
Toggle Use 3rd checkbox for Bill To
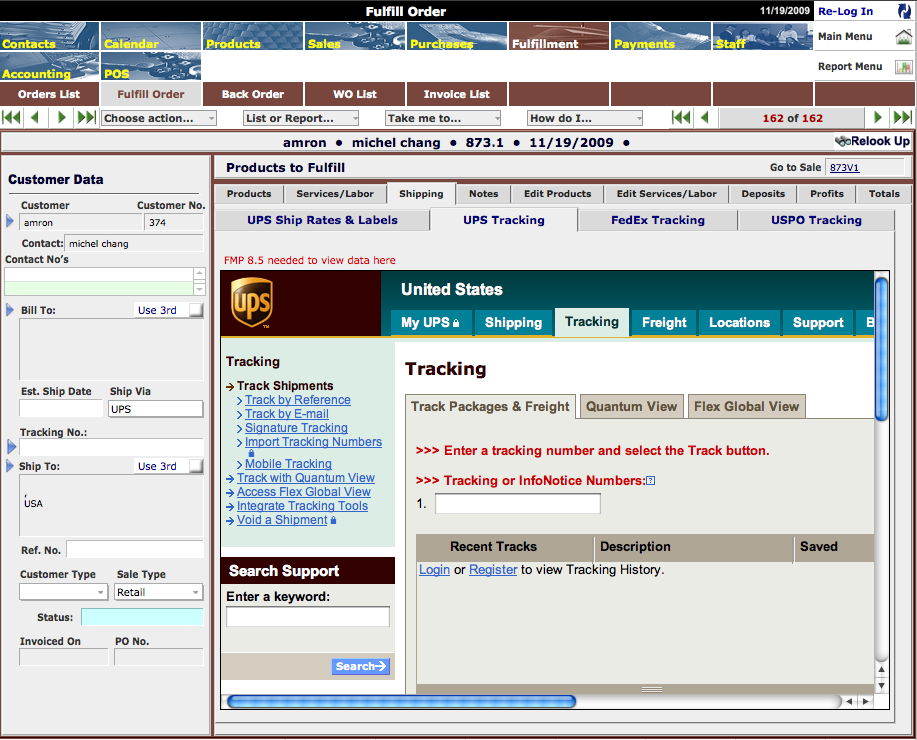coord(196,310)
